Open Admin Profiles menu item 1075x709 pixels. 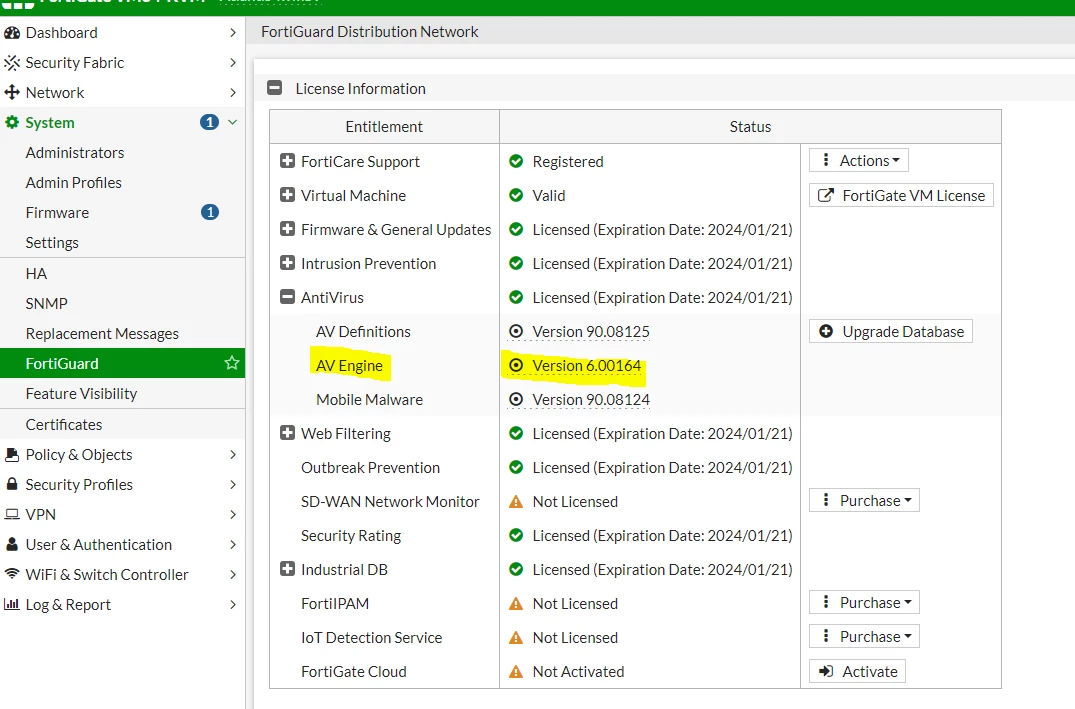[x=73, y=183]
